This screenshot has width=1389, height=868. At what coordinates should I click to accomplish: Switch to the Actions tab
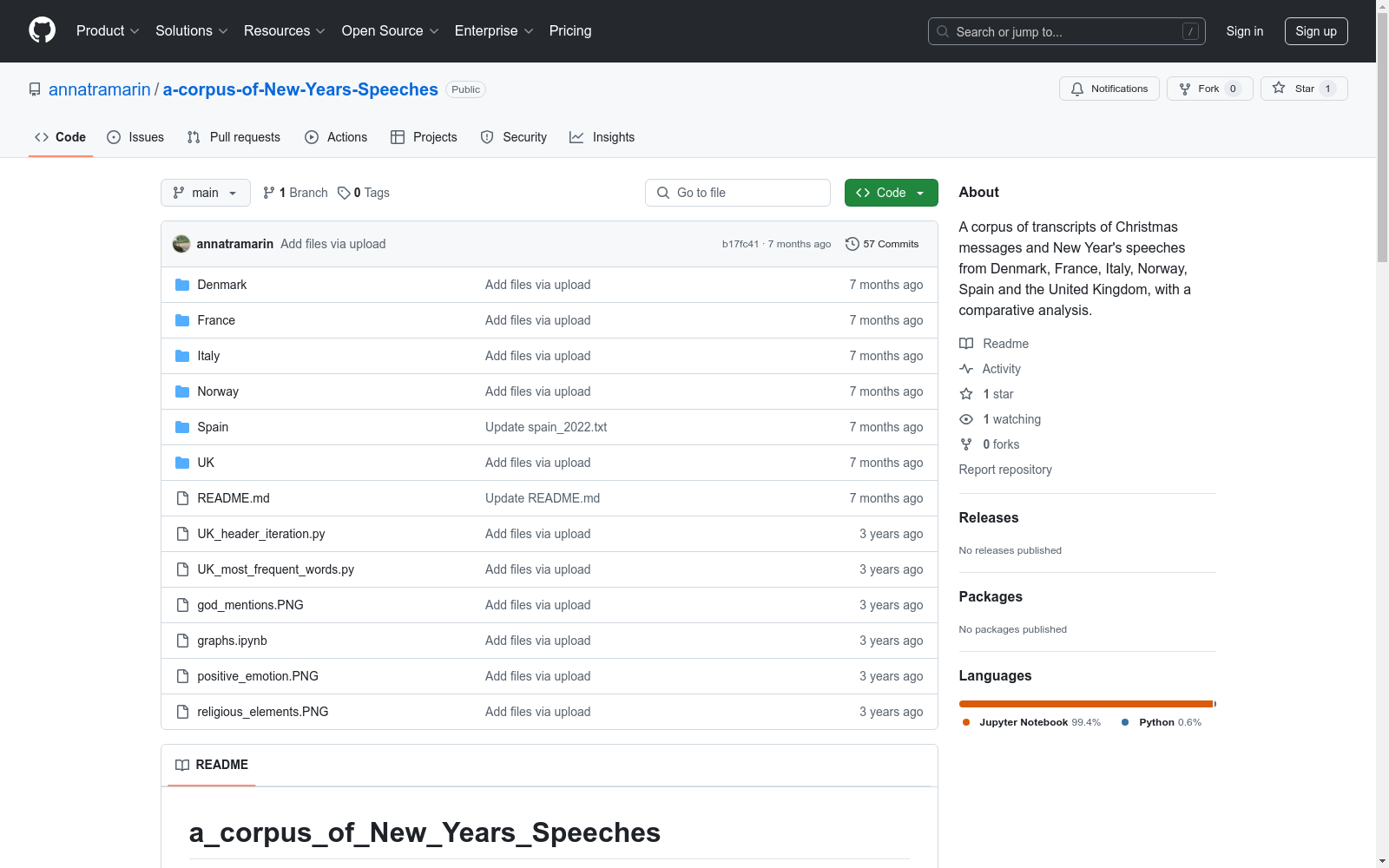[336, 137]
